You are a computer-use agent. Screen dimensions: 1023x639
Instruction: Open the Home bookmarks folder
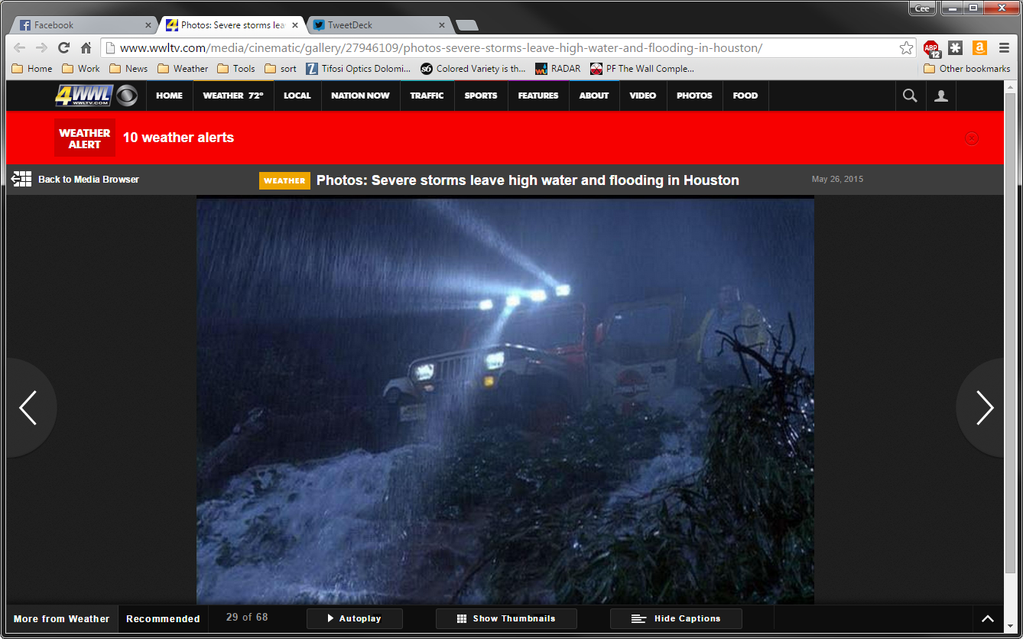coord(32,69)
